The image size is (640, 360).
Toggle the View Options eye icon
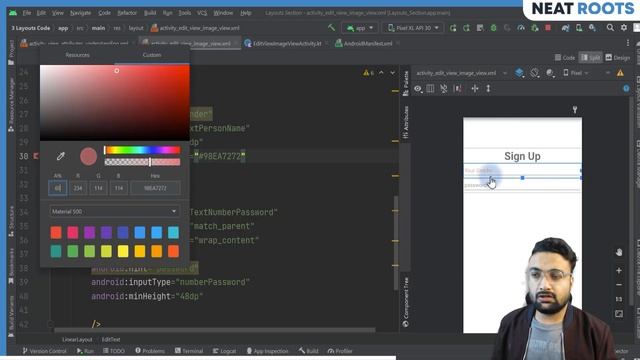point(417,89)
